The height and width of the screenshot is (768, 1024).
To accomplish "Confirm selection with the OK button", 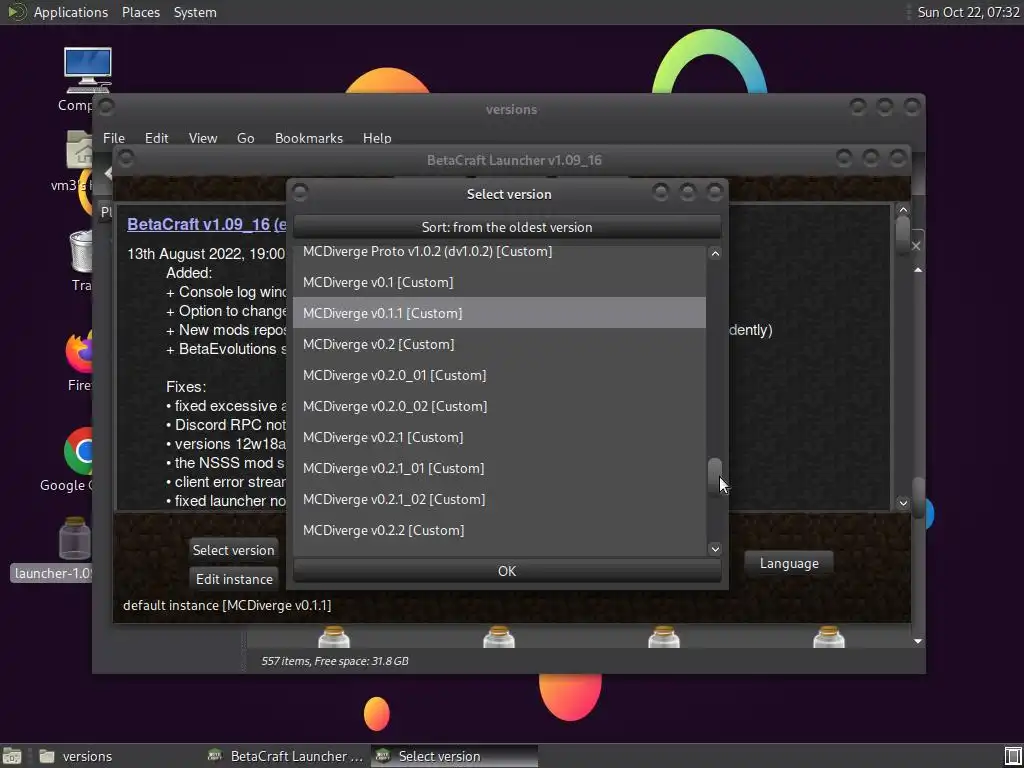I will (x=507, y=571).
